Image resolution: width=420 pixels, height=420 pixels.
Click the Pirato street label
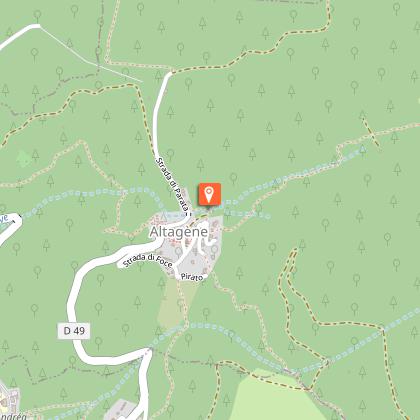[x=192, y=277]
